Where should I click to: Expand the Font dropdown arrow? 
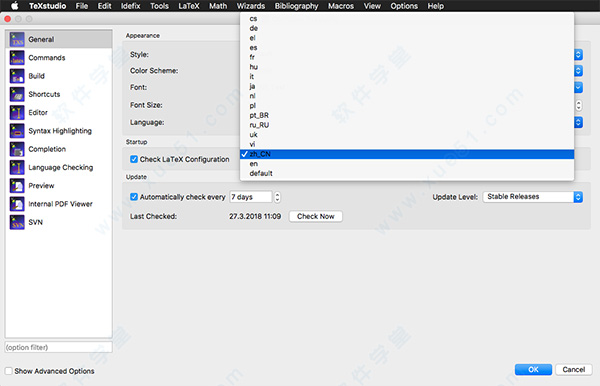tap(578, 87)
